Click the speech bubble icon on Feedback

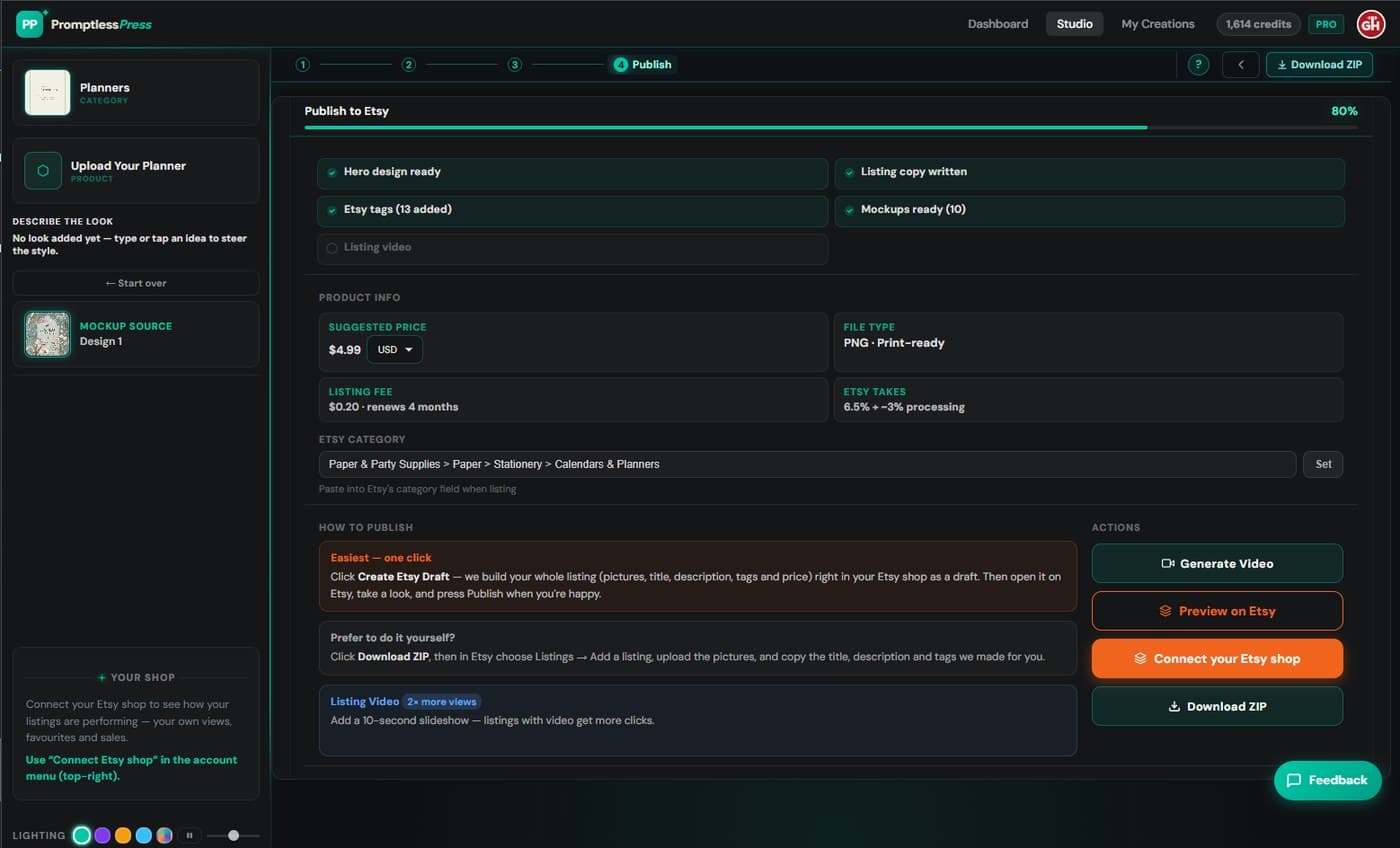pos(1294,780)
